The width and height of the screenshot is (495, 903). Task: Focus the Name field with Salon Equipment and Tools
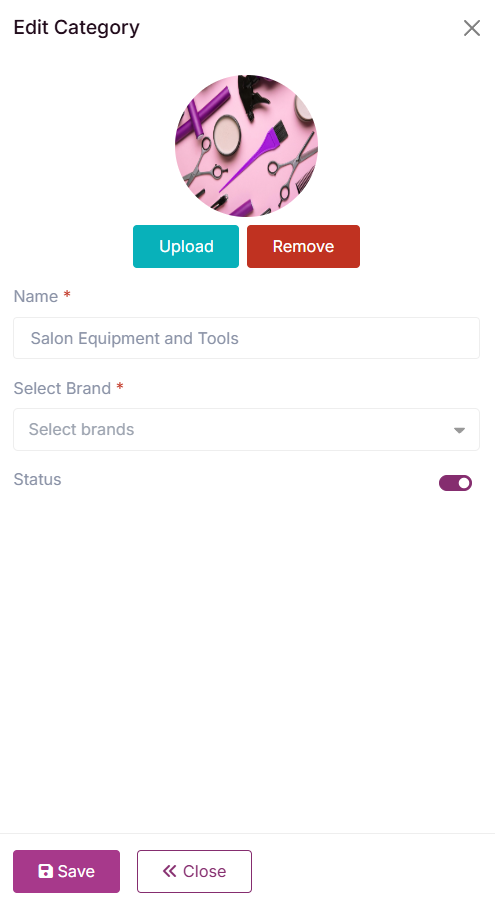[x=246, y=338]
